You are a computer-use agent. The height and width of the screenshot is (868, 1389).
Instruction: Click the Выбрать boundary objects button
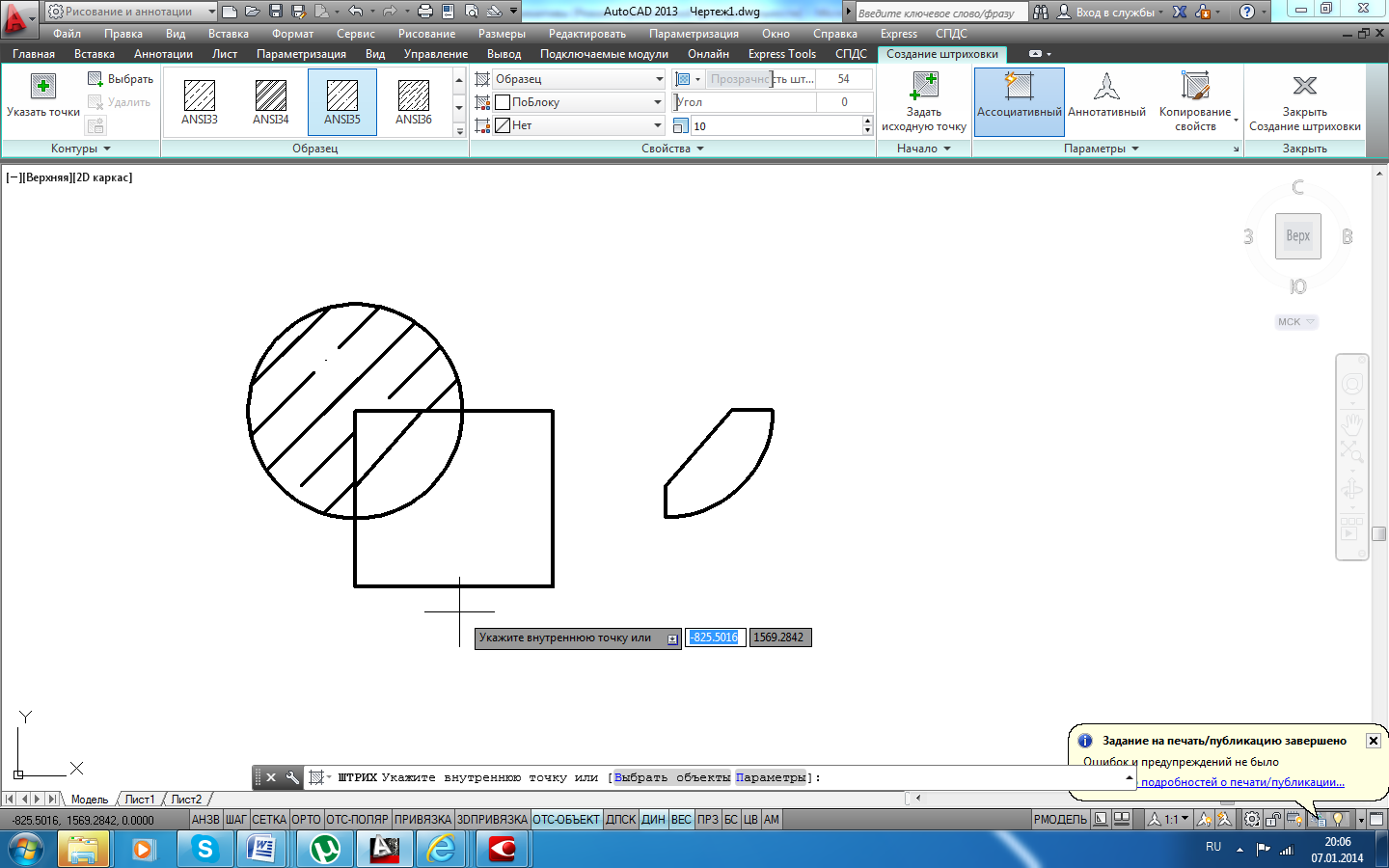click(121, 79)
